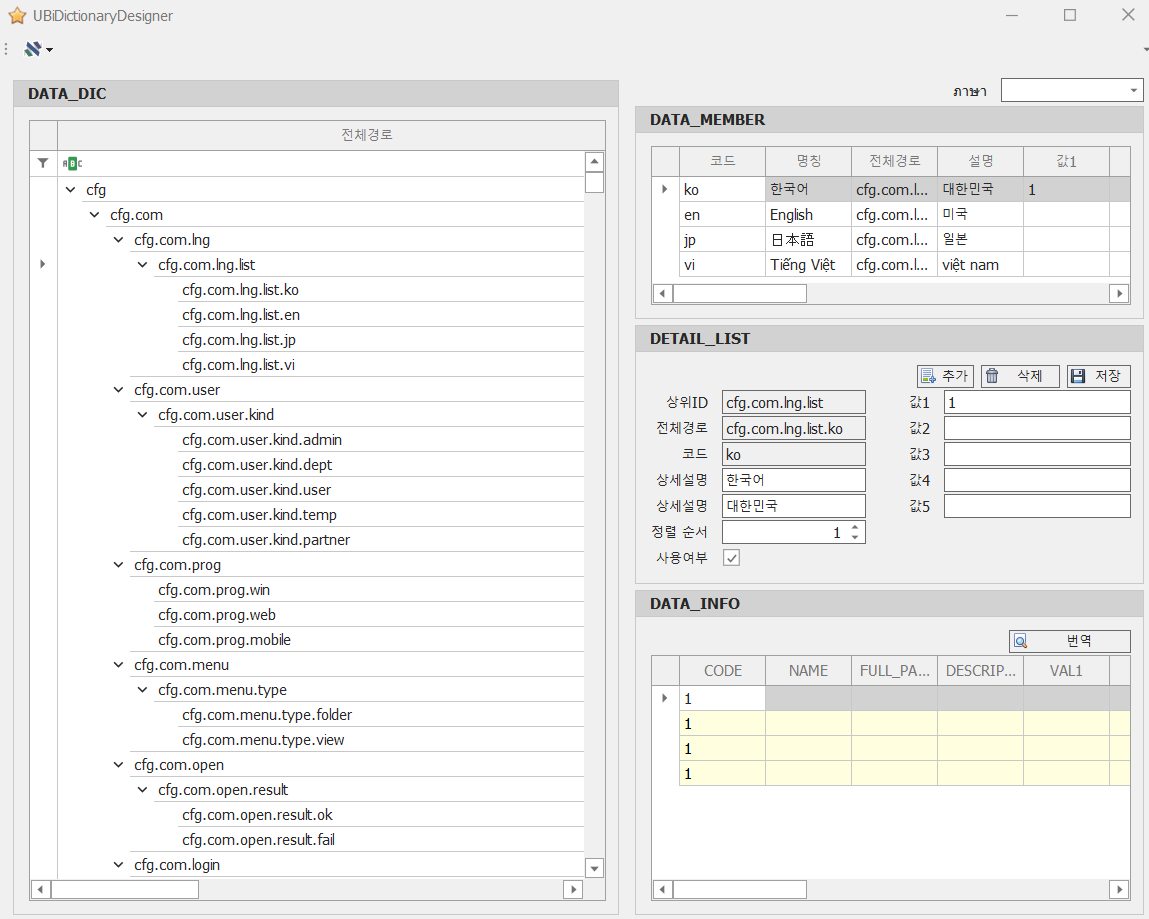Collapse the cfg.com.lng node
This screenshot has width=1149, height=919.
pyautogui.click(x=119, y=240)
